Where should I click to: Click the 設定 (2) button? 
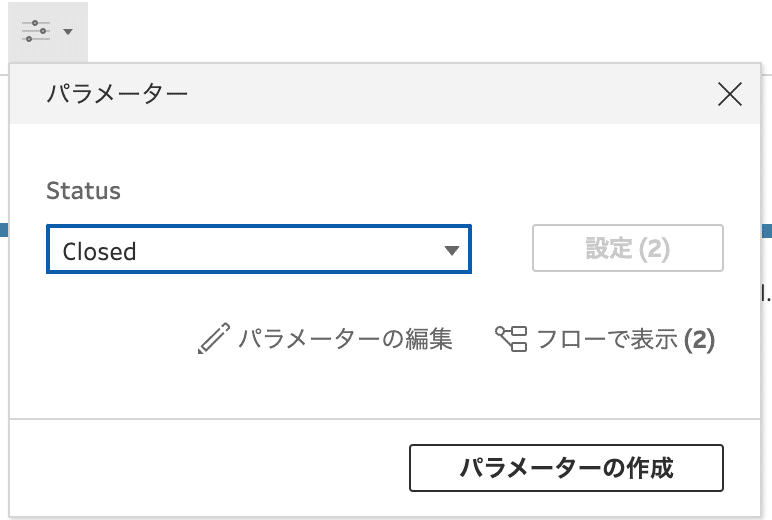pos(628,248)
